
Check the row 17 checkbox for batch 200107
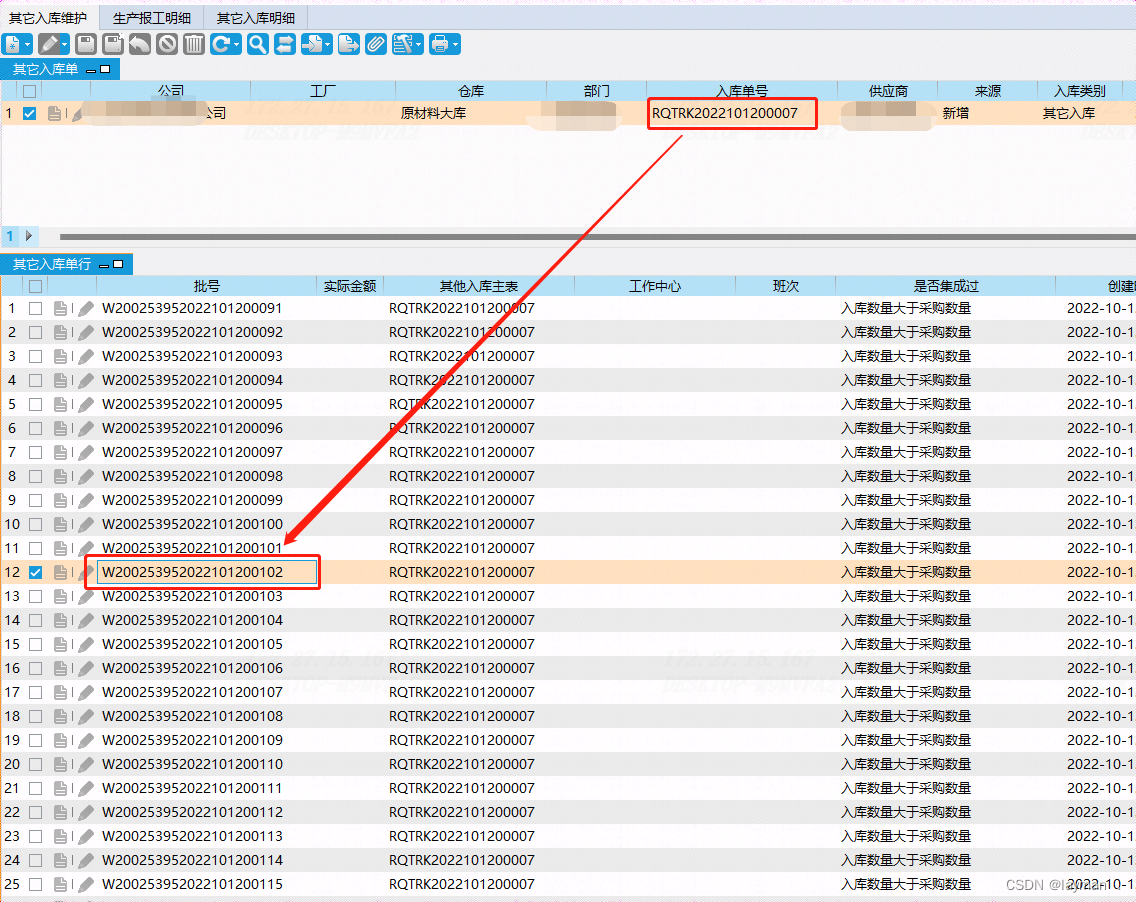[35, 692]
